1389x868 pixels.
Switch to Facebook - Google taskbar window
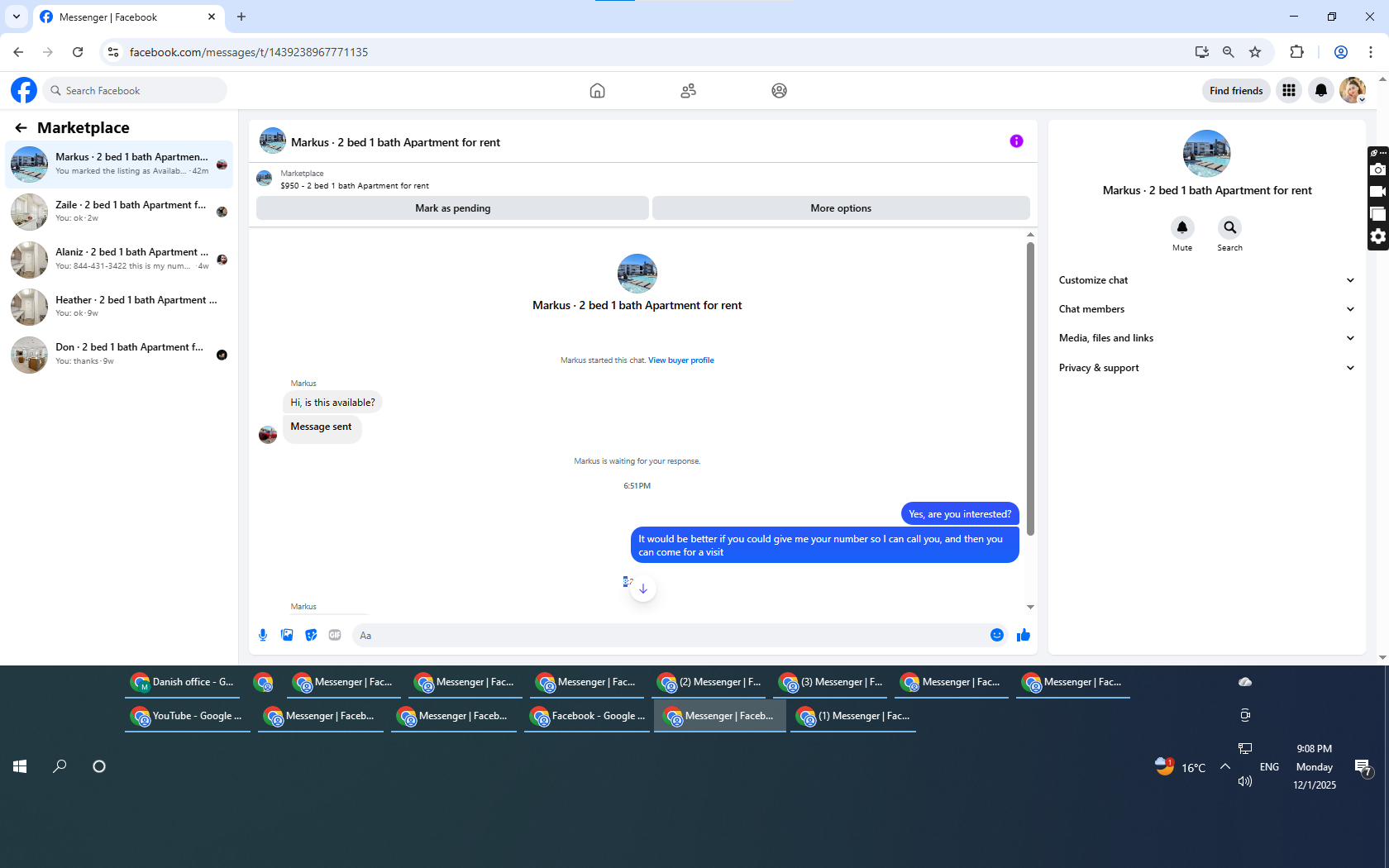(x=587, y=716)
